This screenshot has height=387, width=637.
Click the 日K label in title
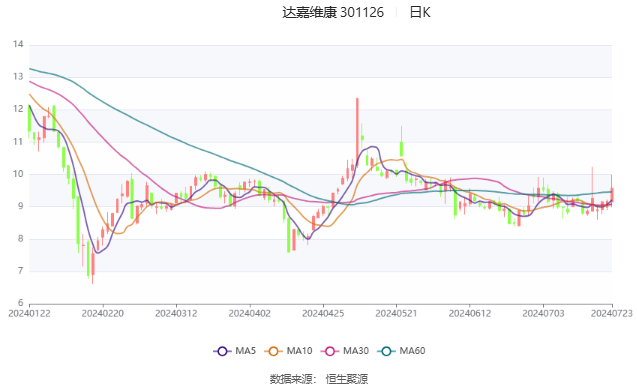click(x=420, y=12)
